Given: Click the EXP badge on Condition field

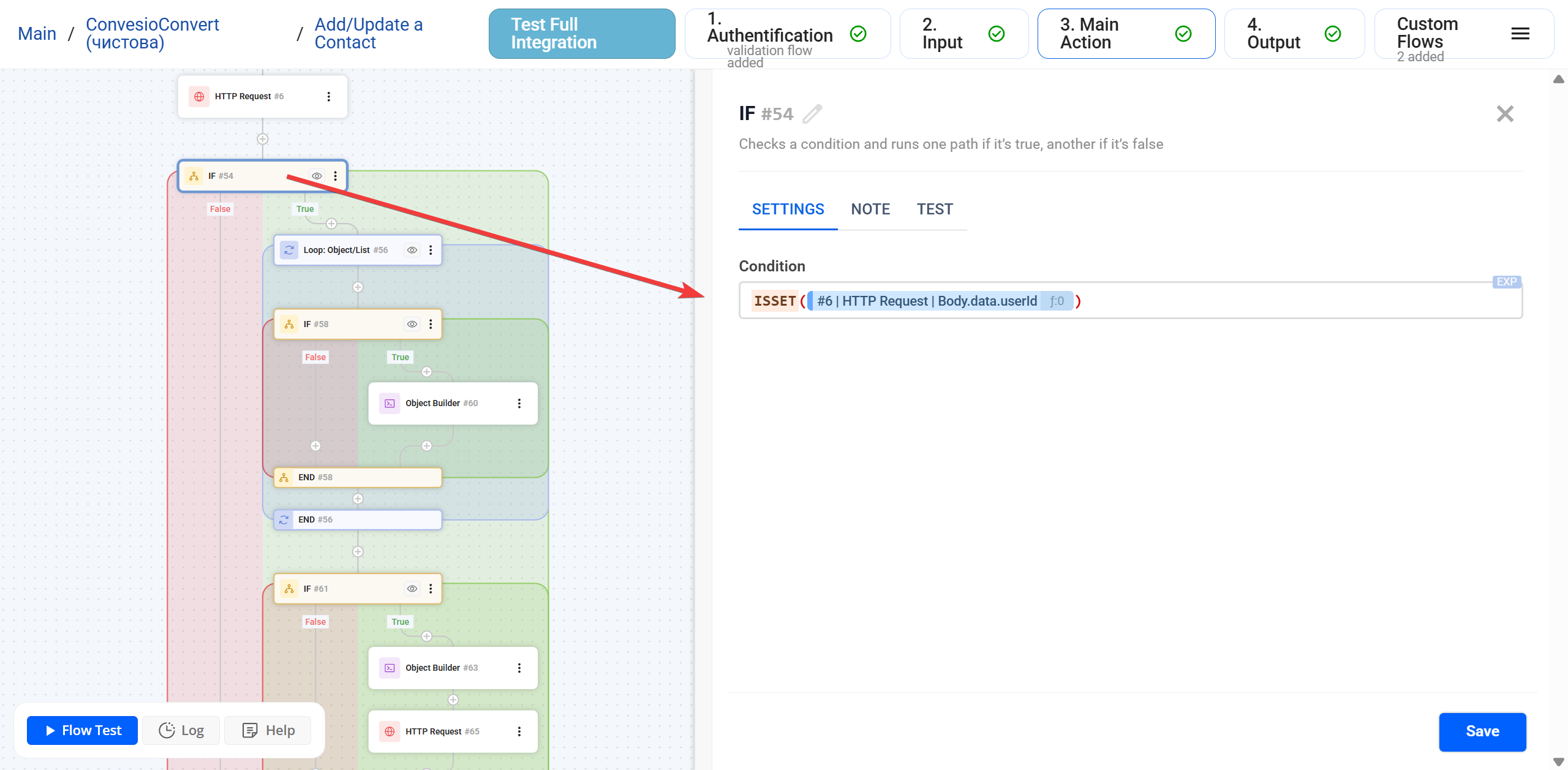Looking at the screenshot, I should pyautogui.click(x=1506, y=282).
